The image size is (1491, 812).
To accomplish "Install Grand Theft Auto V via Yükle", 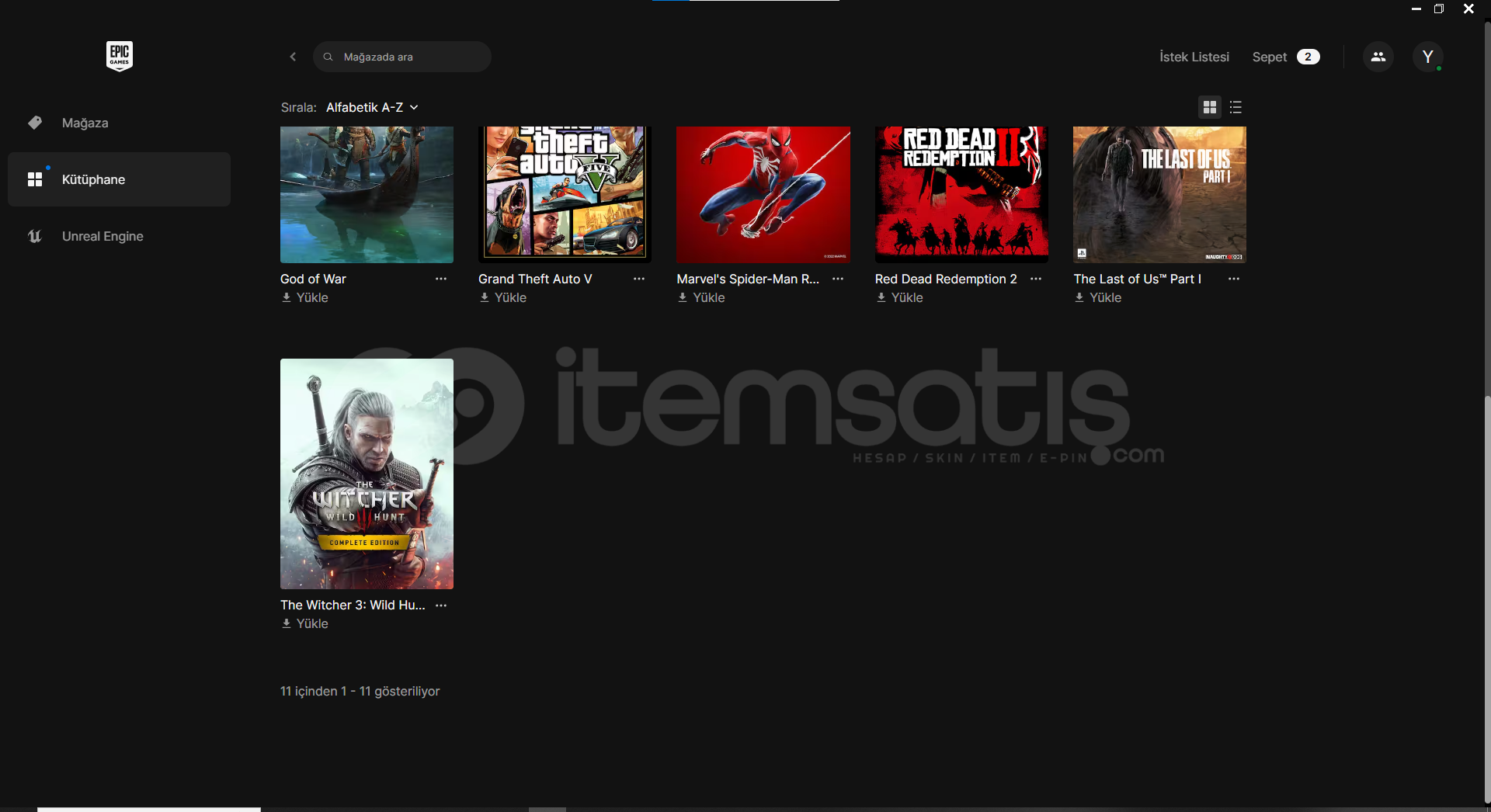I will (x=502, y=297).
